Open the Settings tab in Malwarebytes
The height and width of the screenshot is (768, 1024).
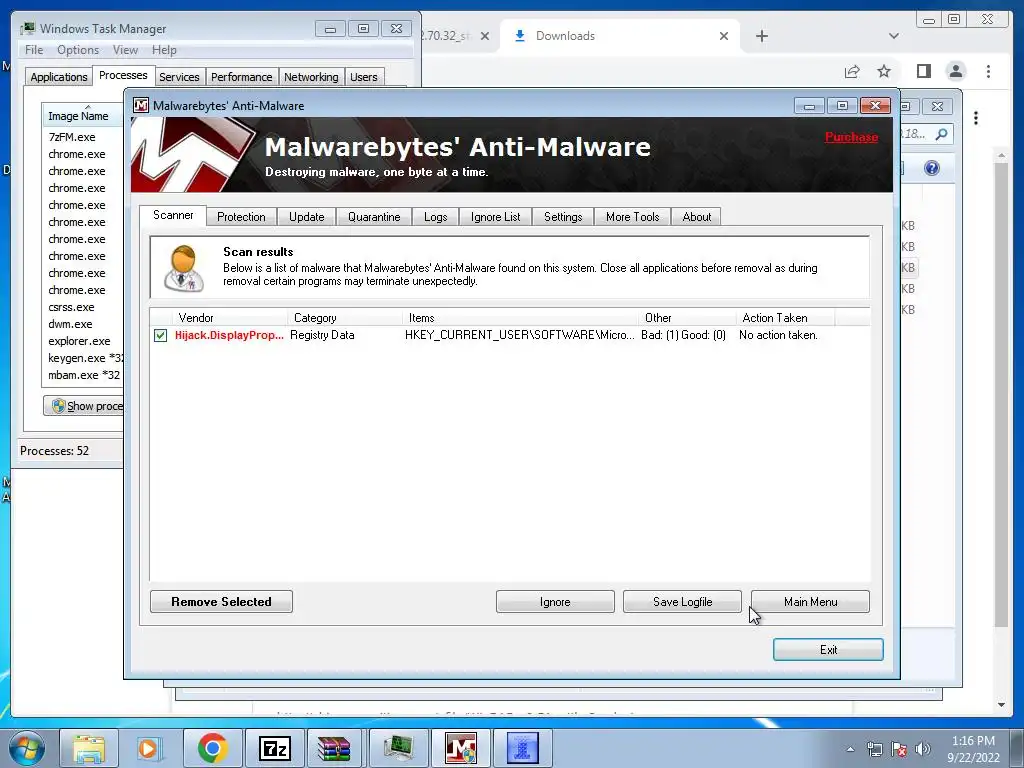(563, 217)
